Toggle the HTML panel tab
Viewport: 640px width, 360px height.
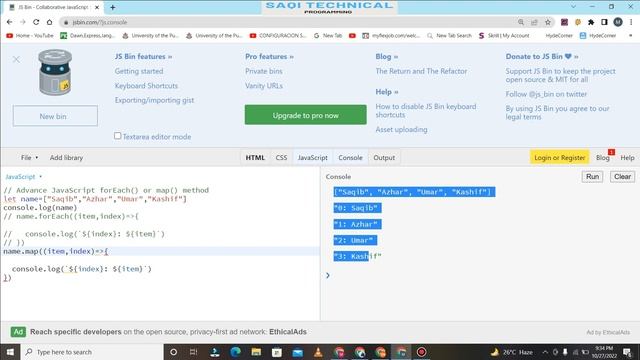pos(255,158)
